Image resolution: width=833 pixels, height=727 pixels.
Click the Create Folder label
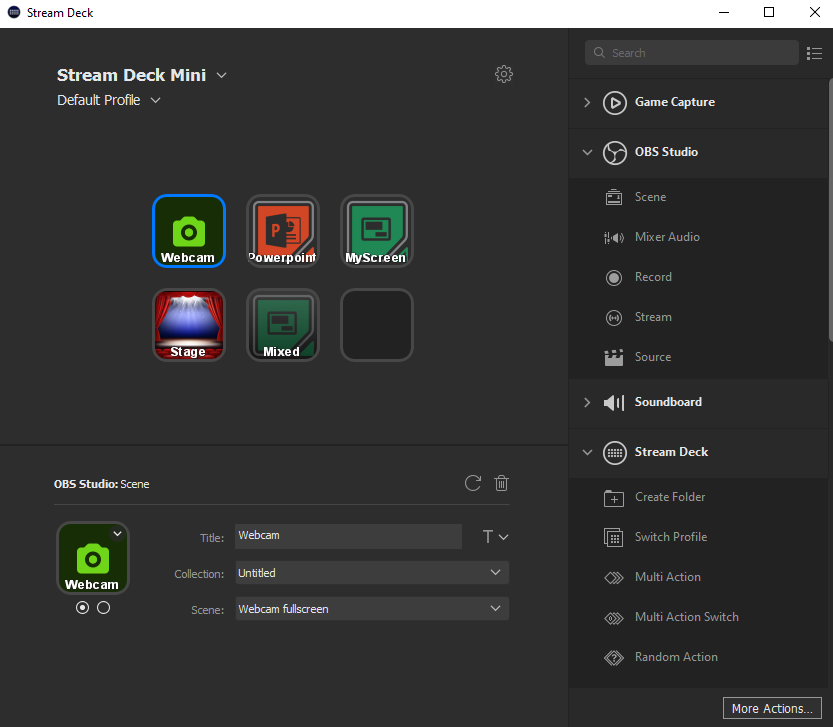tap(670, 497)
